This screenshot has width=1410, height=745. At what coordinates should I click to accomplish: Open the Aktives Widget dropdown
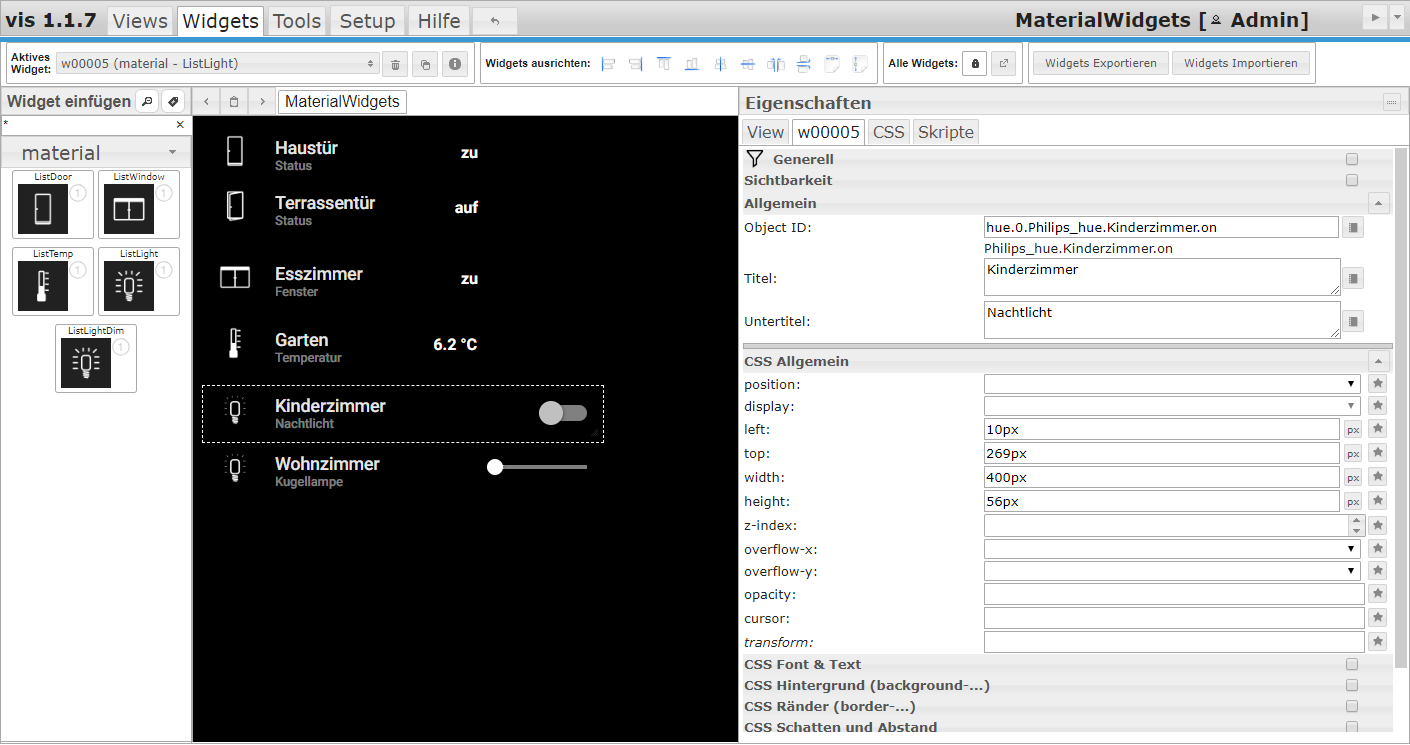point(217,64)
